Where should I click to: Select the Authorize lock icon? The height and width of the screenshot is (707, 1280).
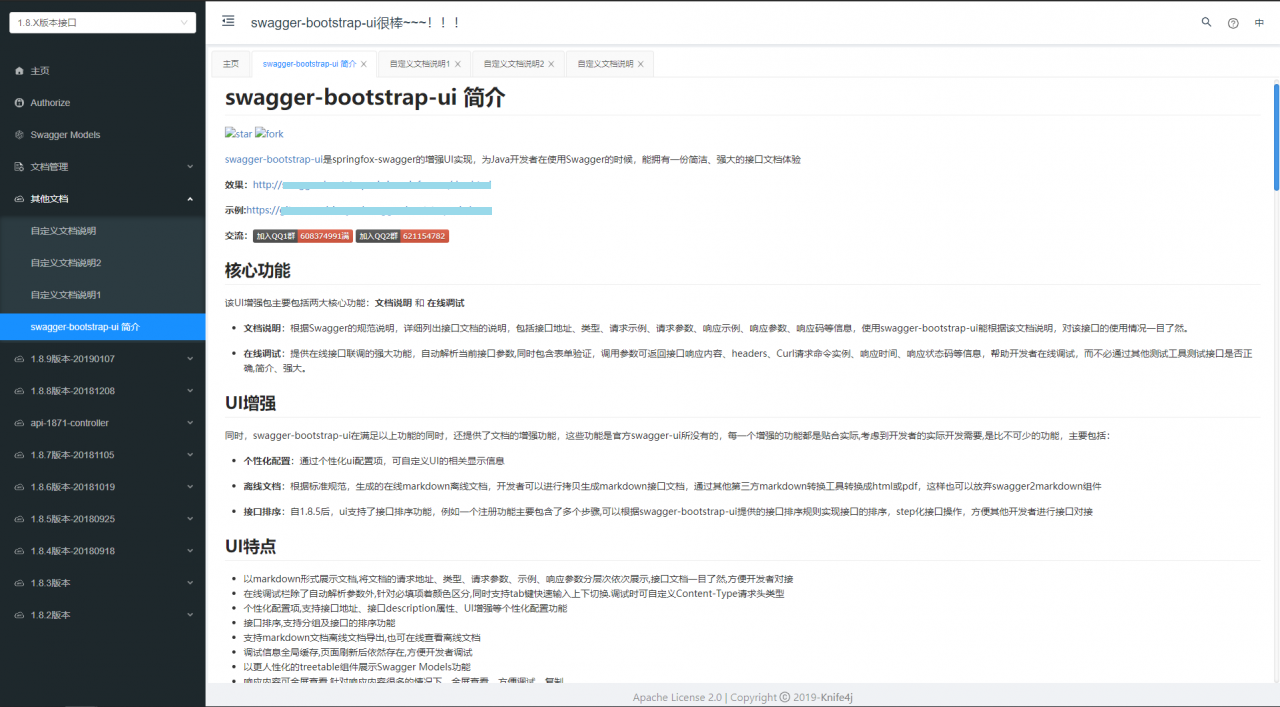tap(20, 102)
